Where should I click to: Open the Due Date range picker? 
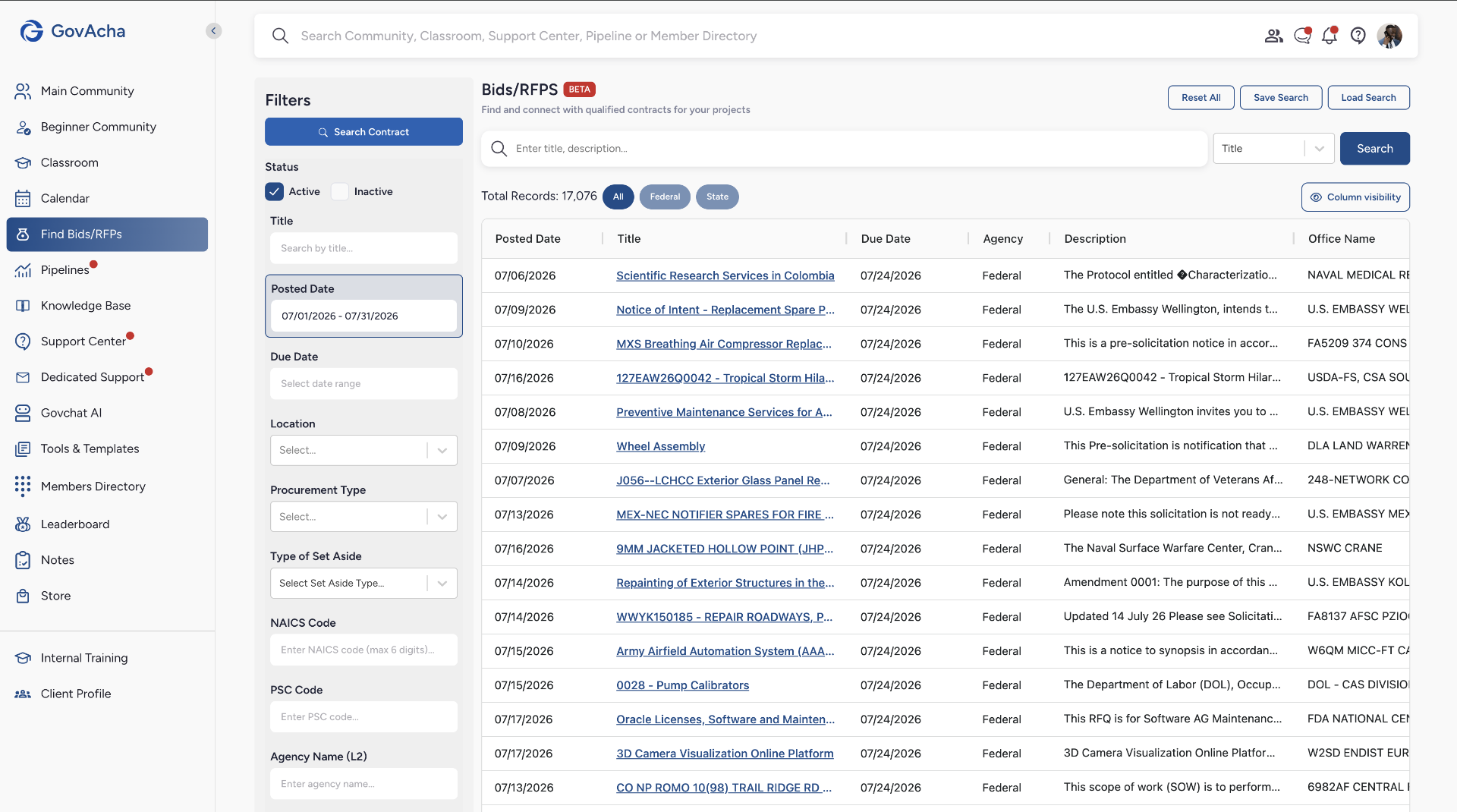[363, 384]
